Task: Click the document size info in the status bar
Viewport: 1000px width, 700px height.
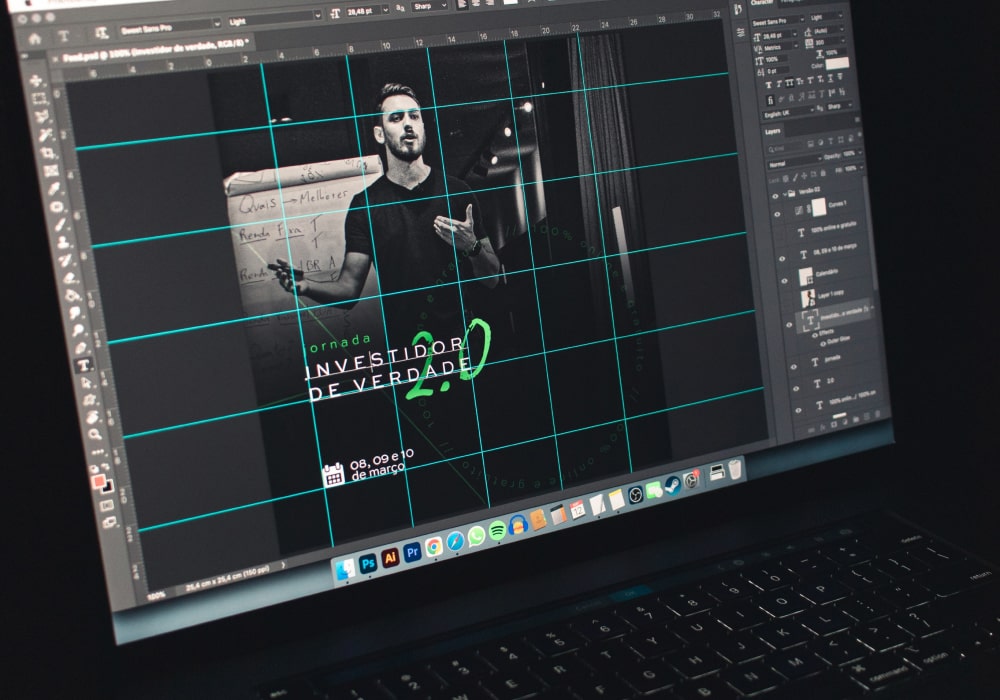Action: (x=228, y=580)
